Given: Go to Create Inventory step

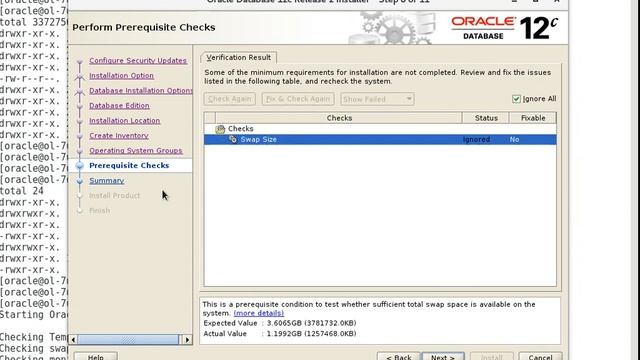Looking at the screenshot, I should tap(119, 136).
